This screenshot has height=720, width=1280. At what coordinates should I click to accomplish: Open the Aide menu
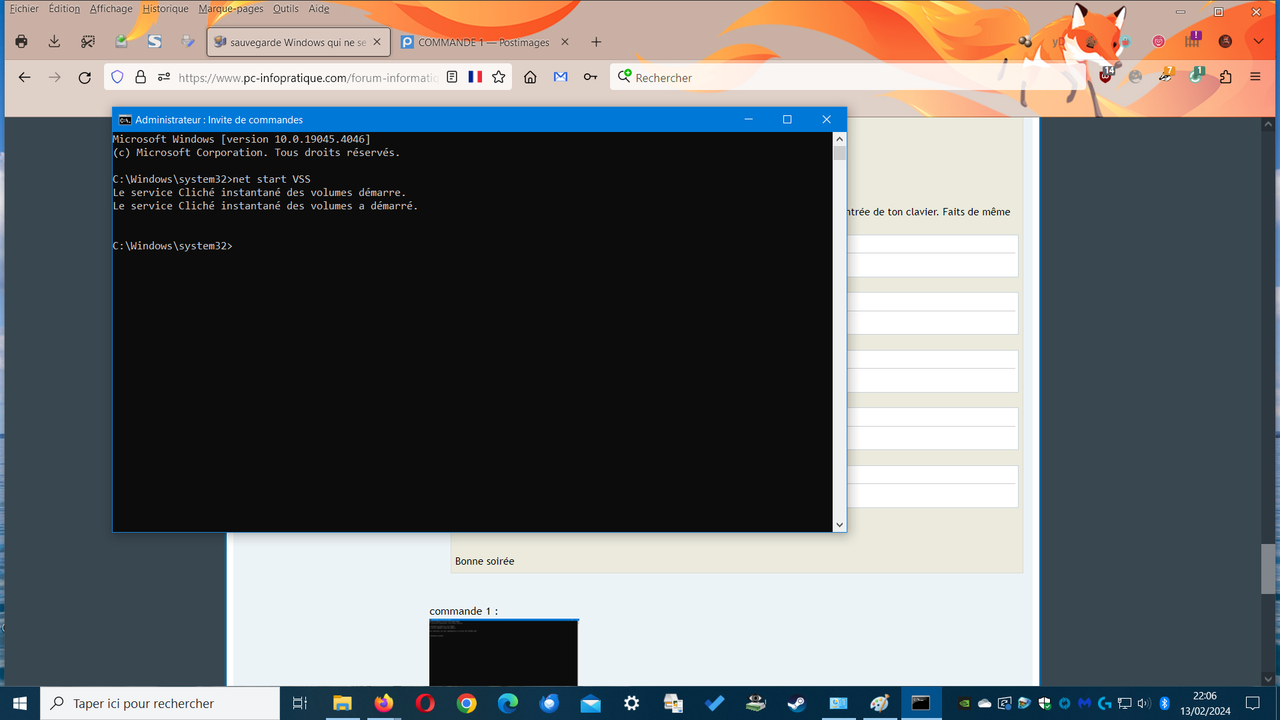pyautogui.click(x=318, y=8)
